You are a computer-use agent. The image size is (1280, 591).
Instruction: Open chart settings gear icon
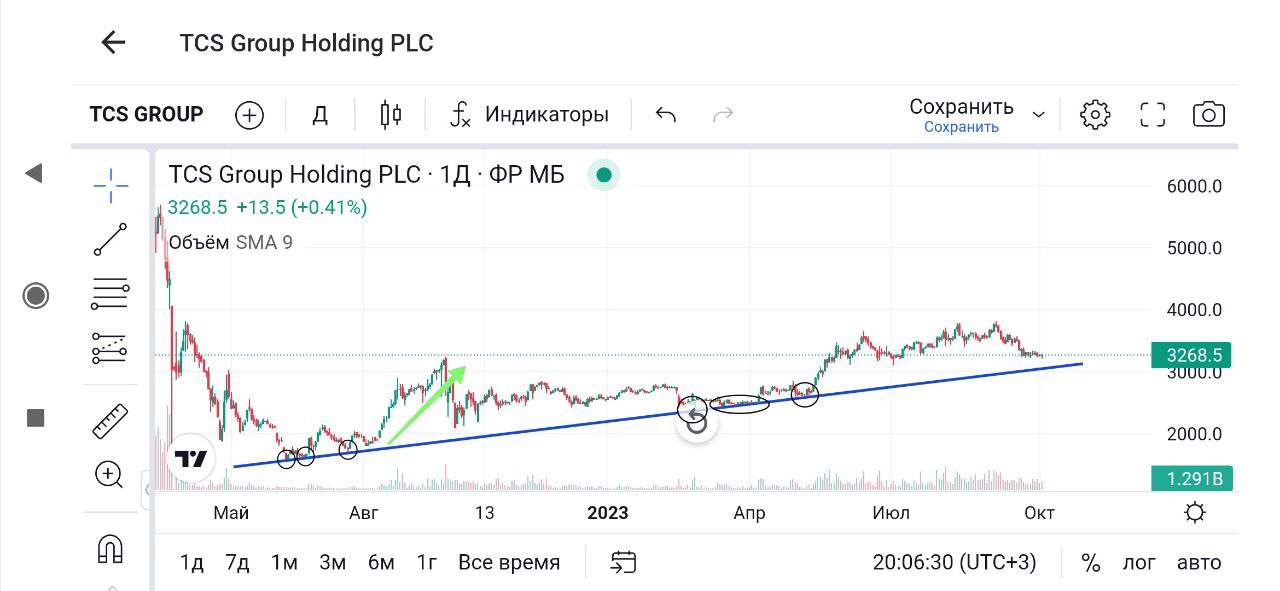pos(1095,114)
